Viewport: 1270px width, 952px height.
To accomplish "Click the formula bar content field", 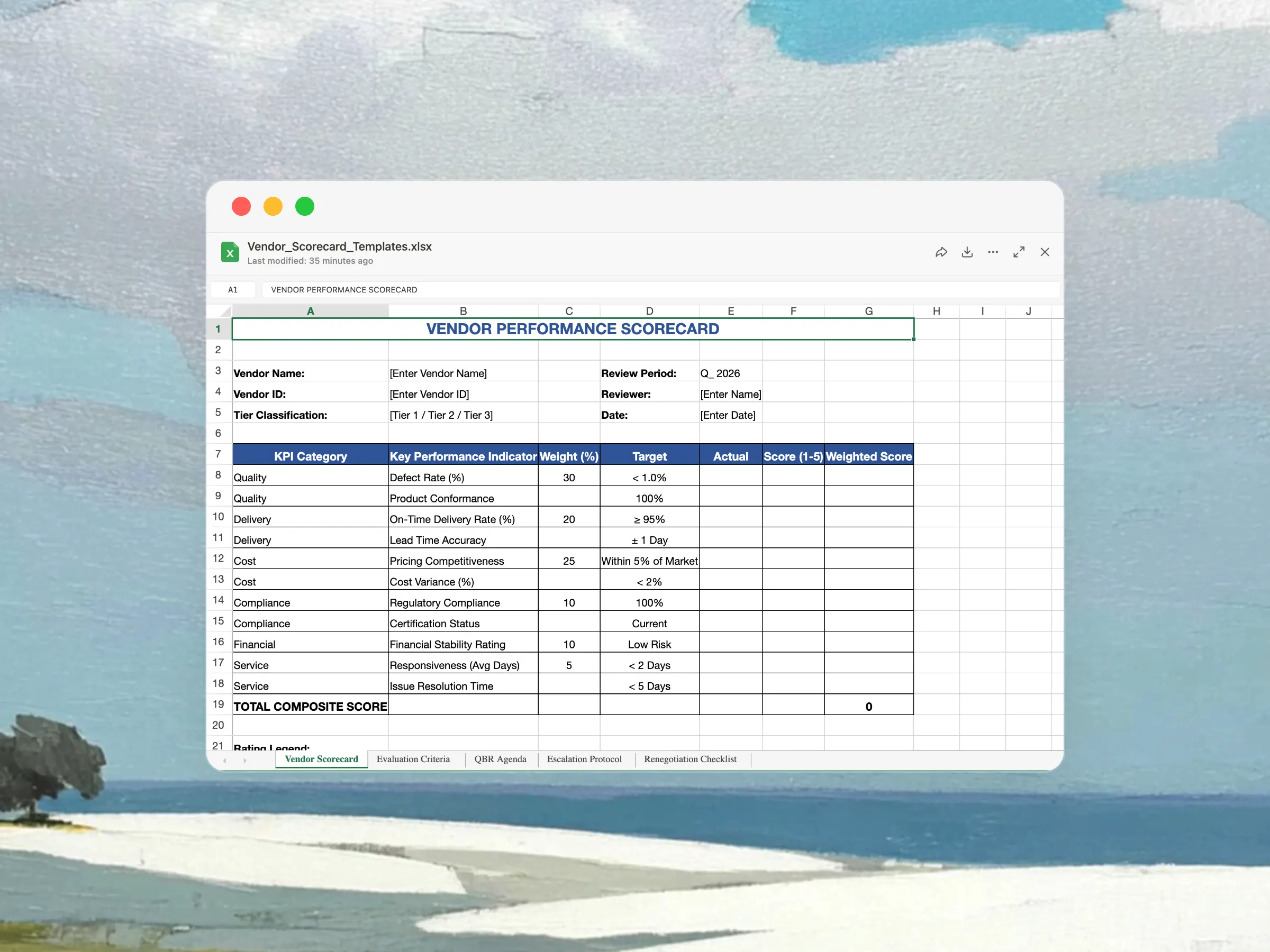I will pyautogui.click(x=660, y=290).
